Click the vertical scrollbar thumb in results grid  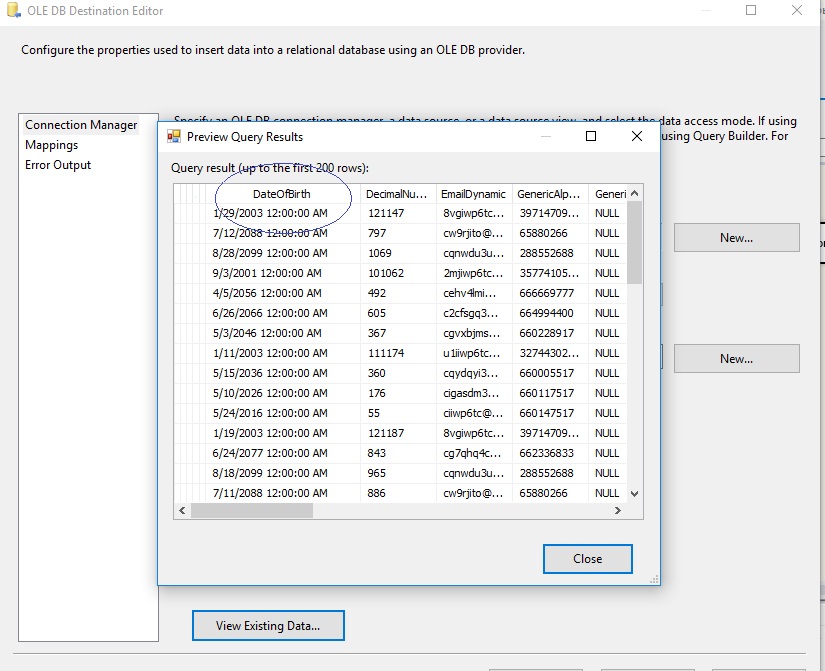point(635,243)
